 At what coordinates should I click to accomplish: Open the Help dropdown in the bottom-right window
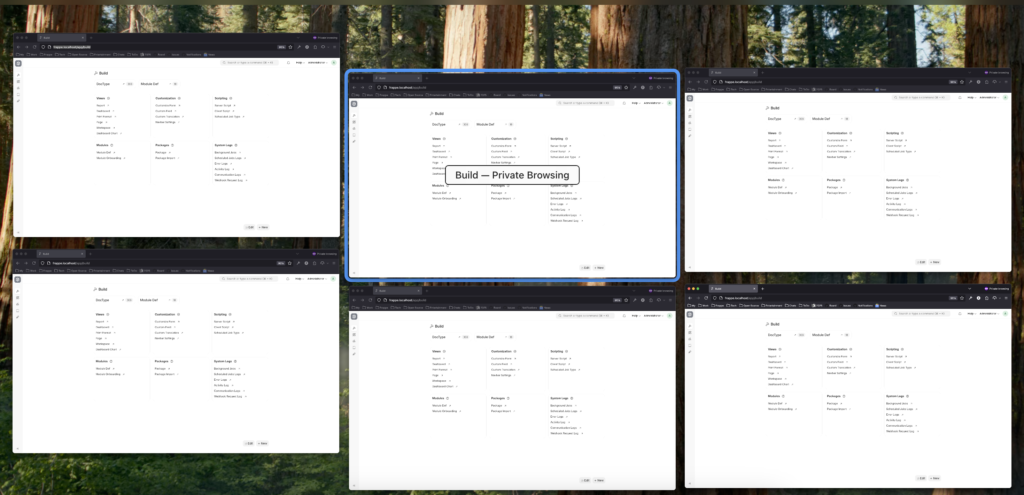coord(970,312)
